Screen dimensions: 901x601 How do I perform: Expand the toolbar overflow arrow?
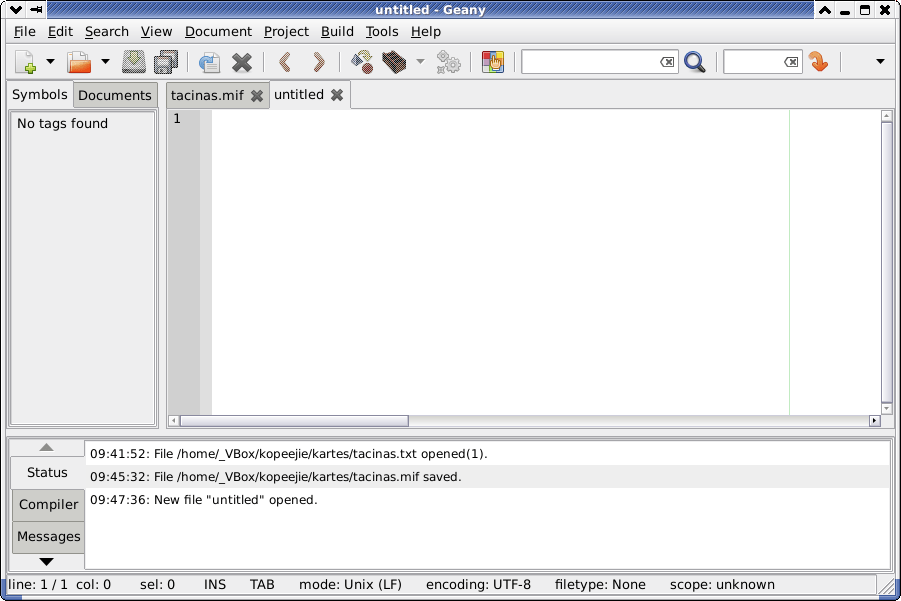(x=880, y=61)
